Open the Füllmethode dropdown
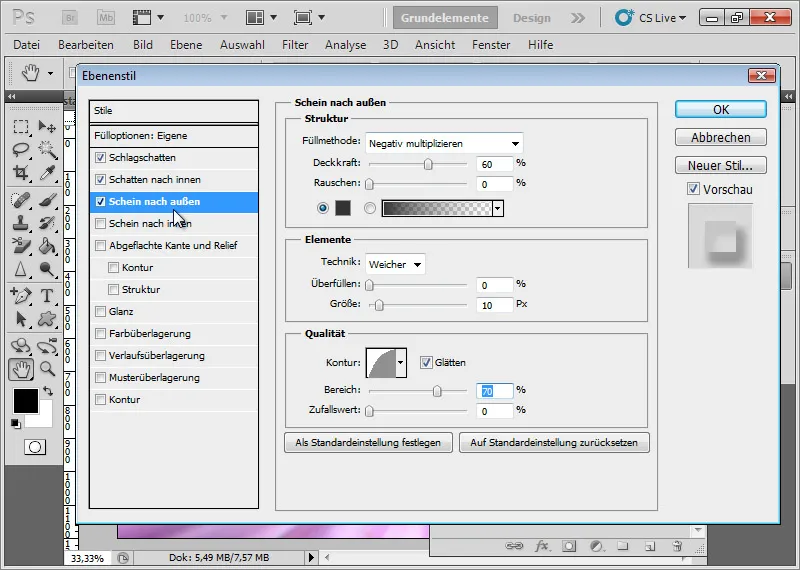 tap(444, 143)
